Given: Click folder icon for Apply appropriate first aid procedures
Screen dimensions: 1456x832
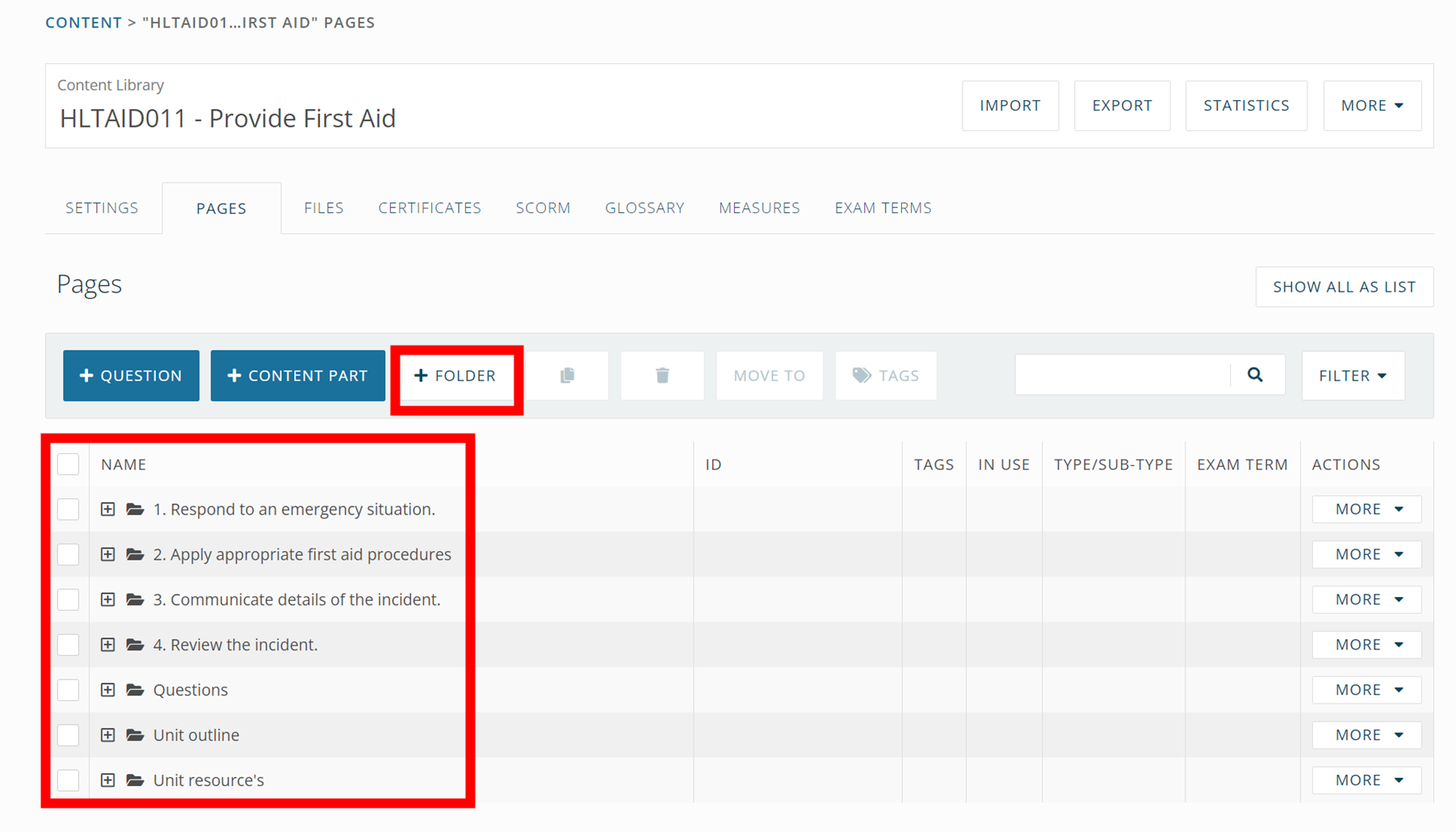Looking at the screenshot, I should pyautogui.click(x=135, y=555).
